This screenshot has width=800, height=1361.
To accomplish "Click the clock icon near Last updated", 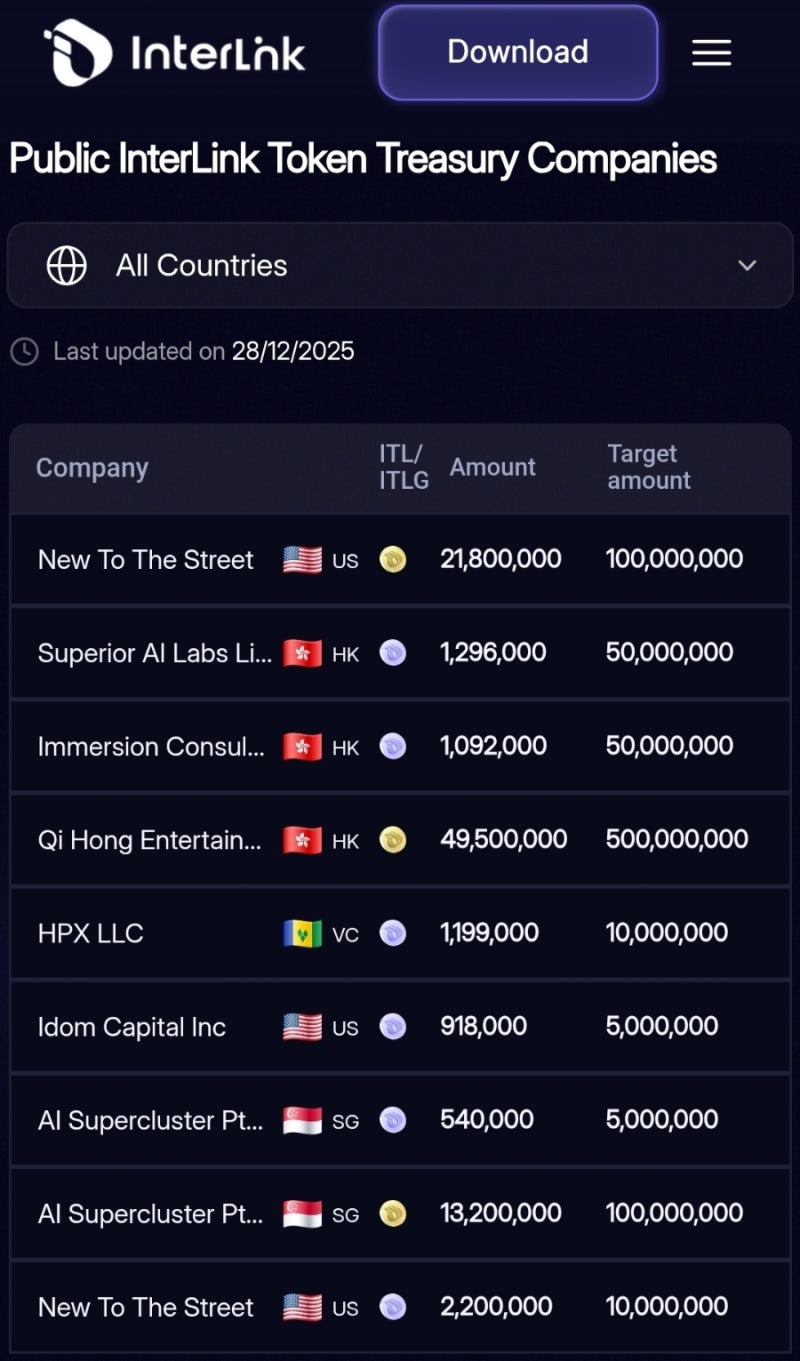I will 25,351.
